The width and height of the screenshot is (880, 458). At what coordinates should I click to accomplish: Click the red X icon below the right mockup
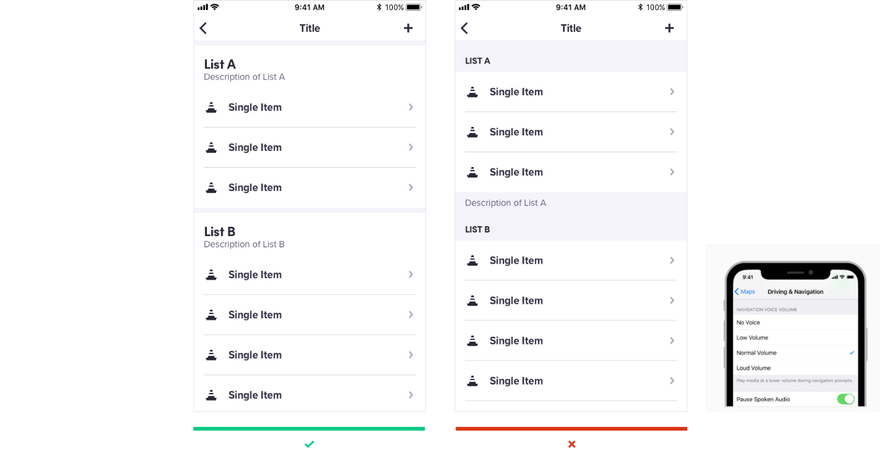tap(571, 444)
